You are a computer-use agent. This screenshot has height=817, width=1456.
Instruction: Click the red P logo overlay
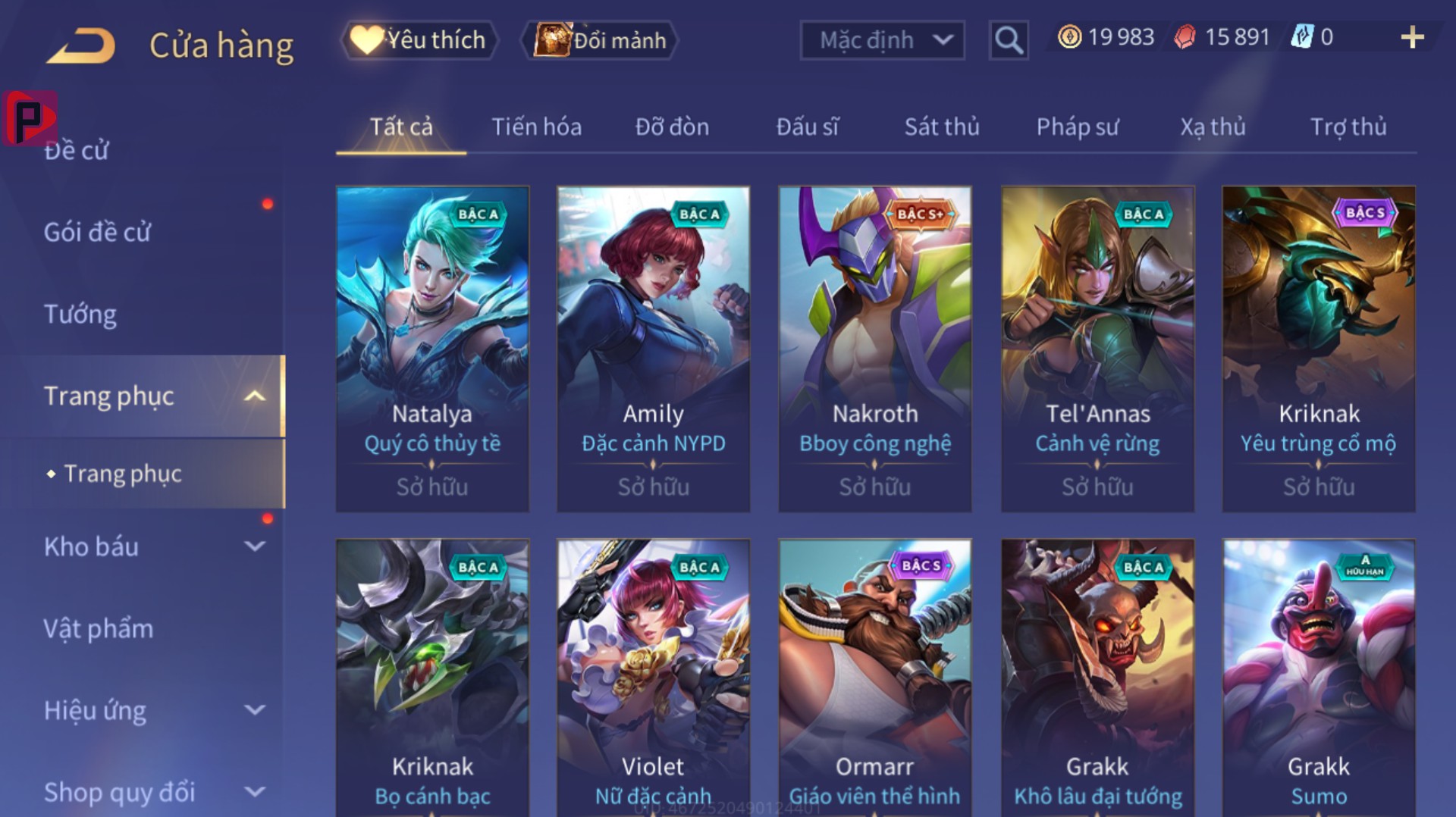[30, 118]
